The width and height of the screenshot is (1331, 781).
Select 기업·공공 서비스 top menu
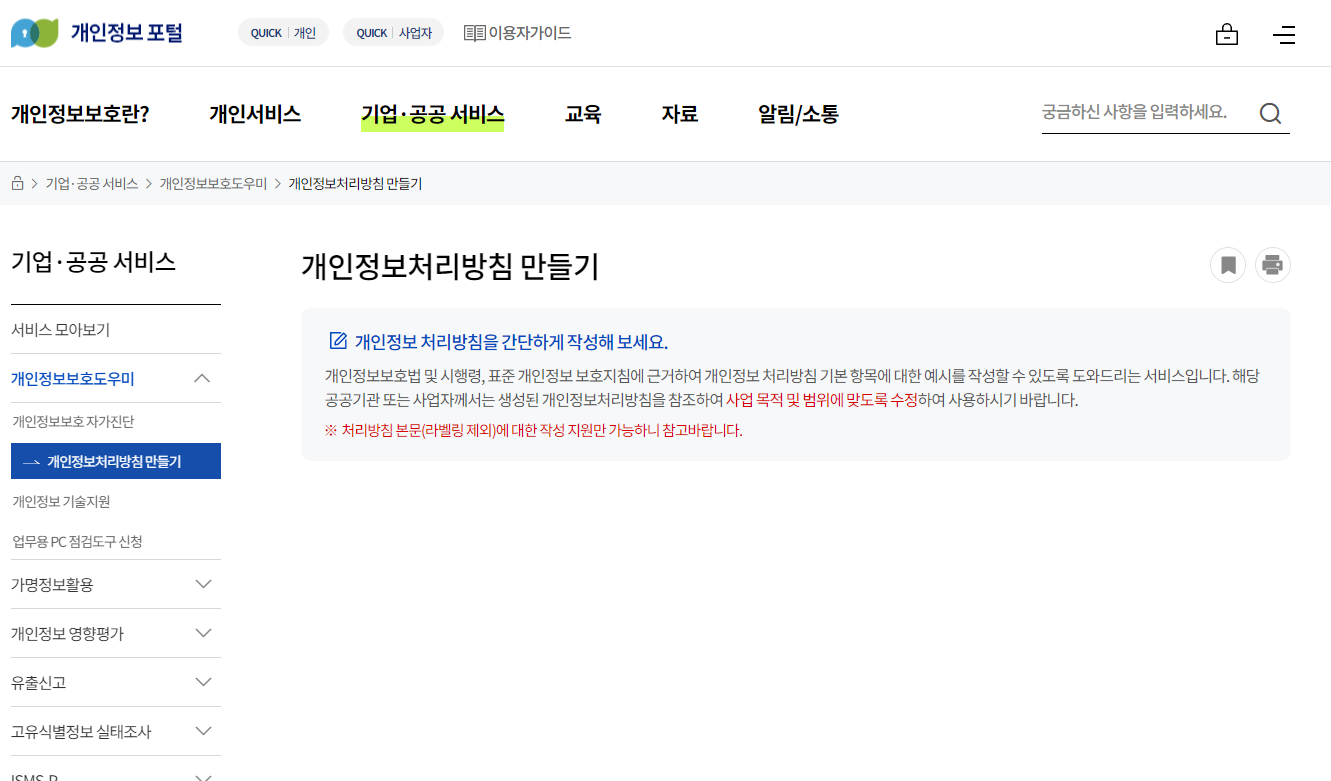pyautogui.click(x=432, y=114)
